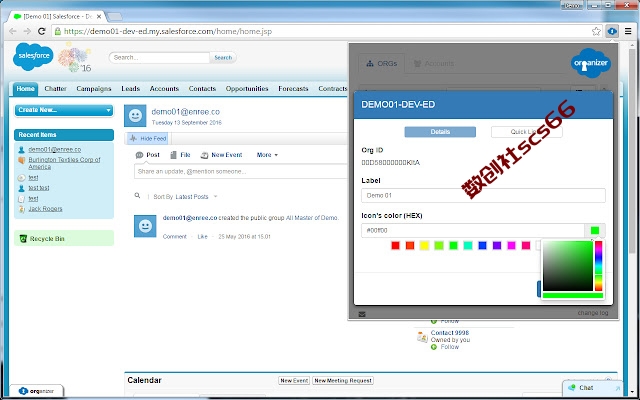Click the Icon's color HEX input field
The image size is (640, 400).
[x=473, y=231]
